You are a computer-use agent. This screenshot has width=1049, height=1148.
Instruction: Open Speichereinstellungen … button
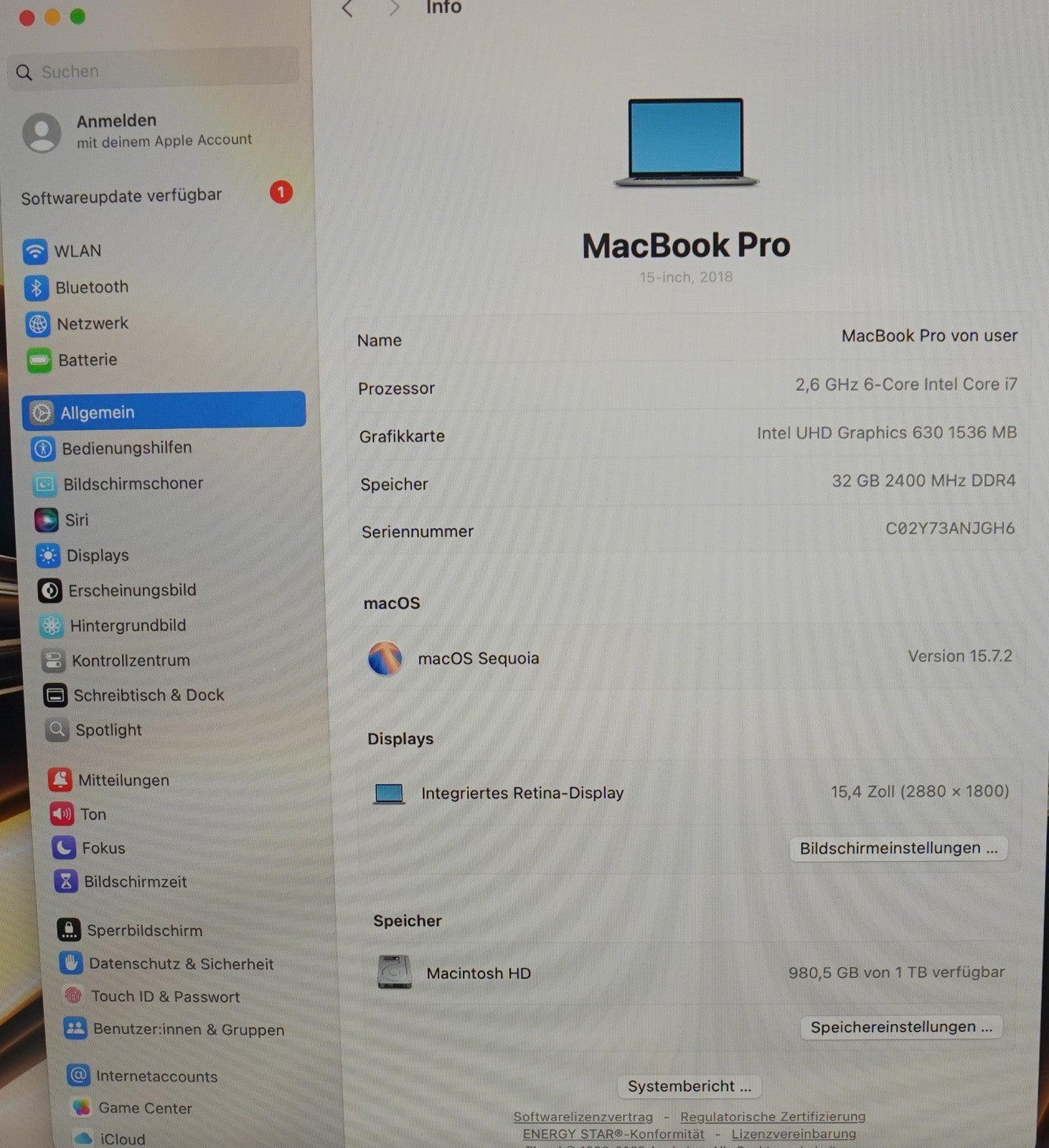tap(901, 1027)
